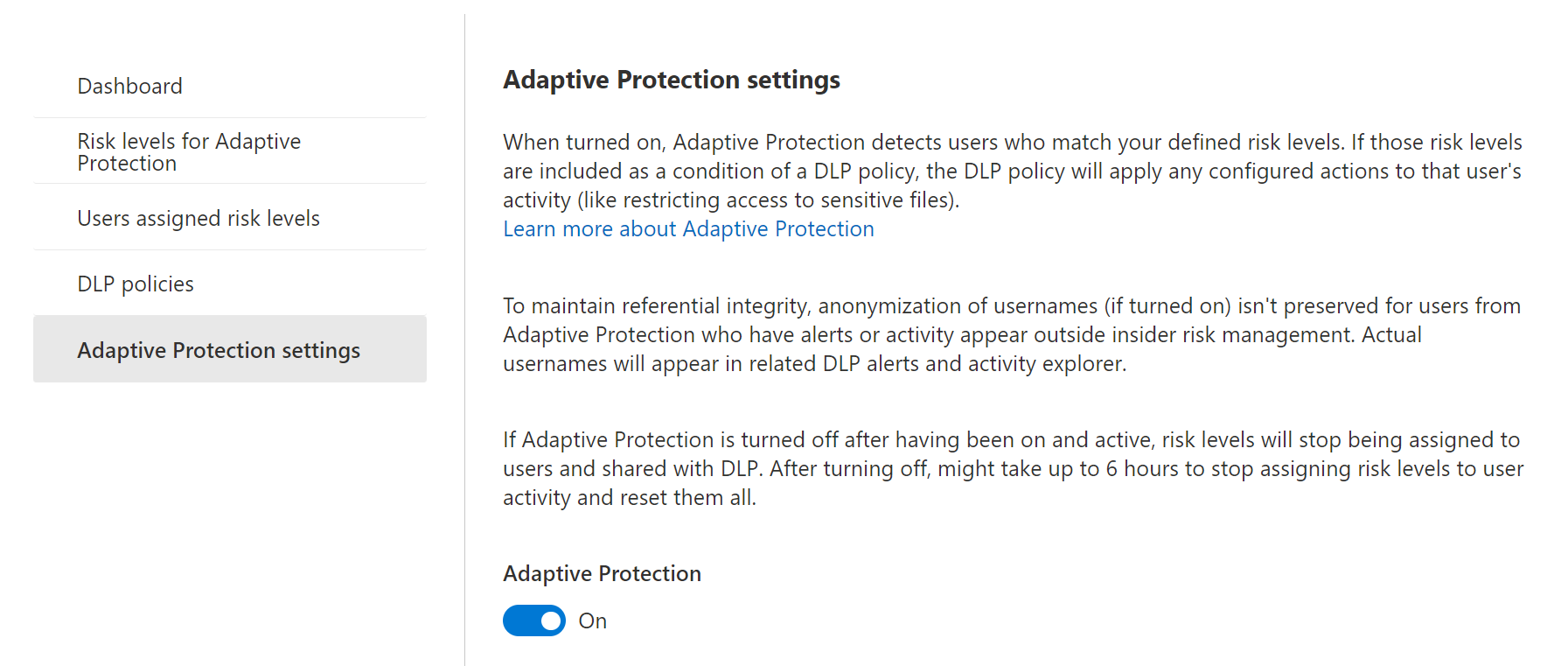Go to Risk levels for Adaptive Protection
The height and width of the screenshot is (666, 1568).
189,151
